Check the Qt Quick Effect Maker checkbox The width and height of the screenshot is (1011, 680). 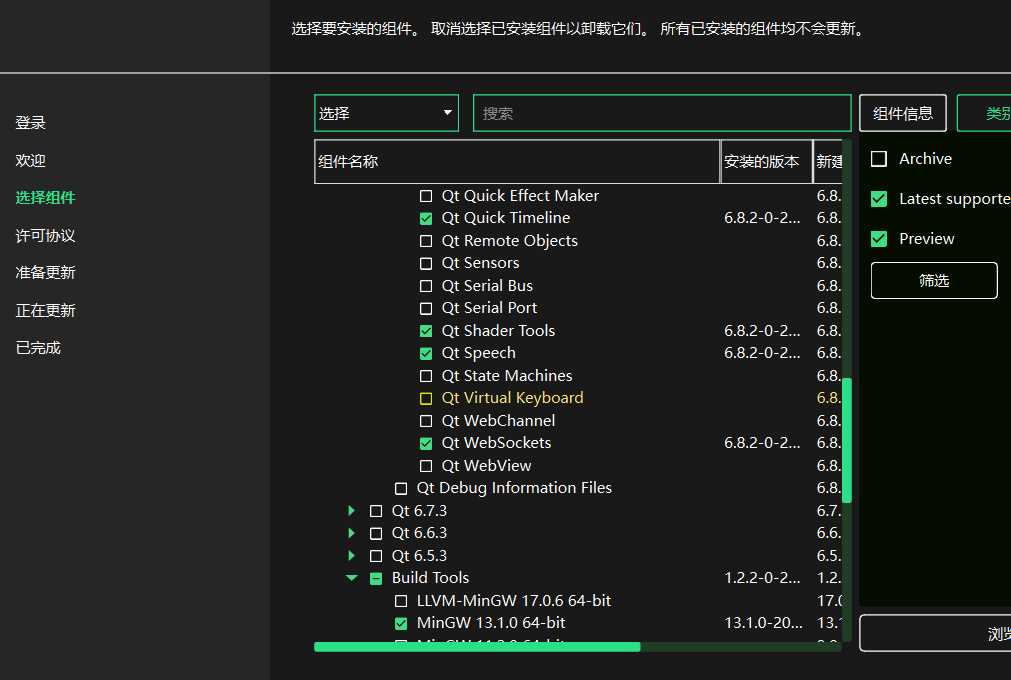point(426,196)
